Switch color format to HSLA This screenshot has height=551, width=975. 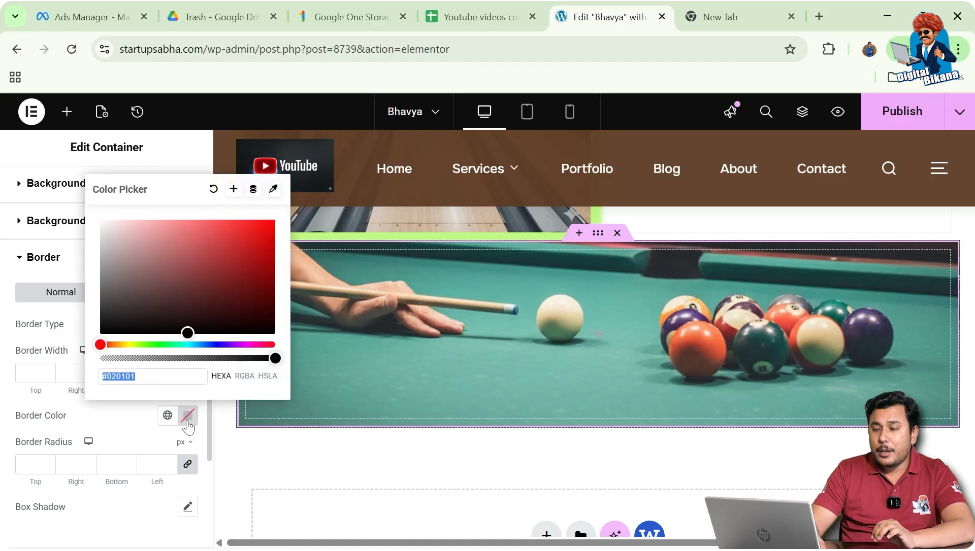267,376
